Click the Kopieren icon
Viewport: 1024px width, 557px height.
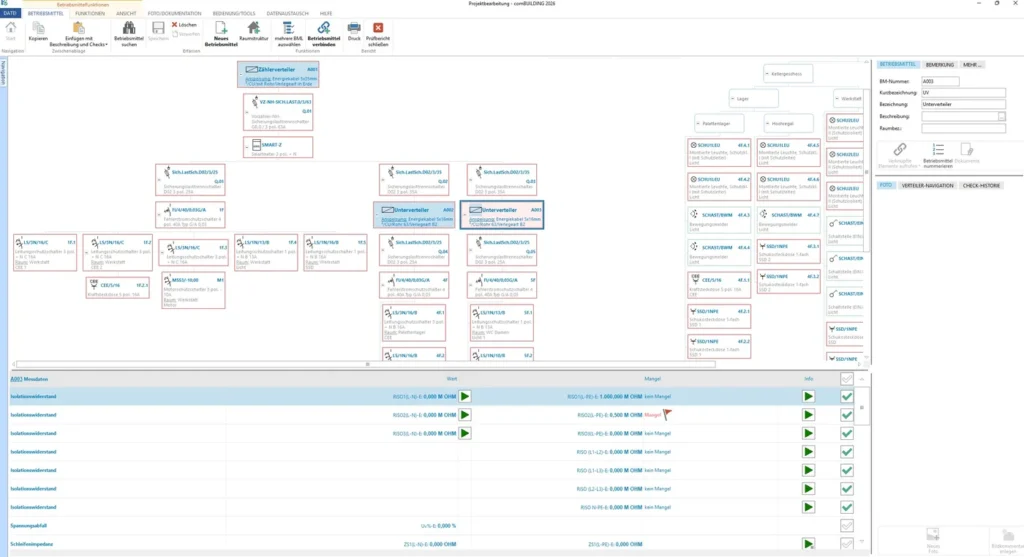(38, 28)
